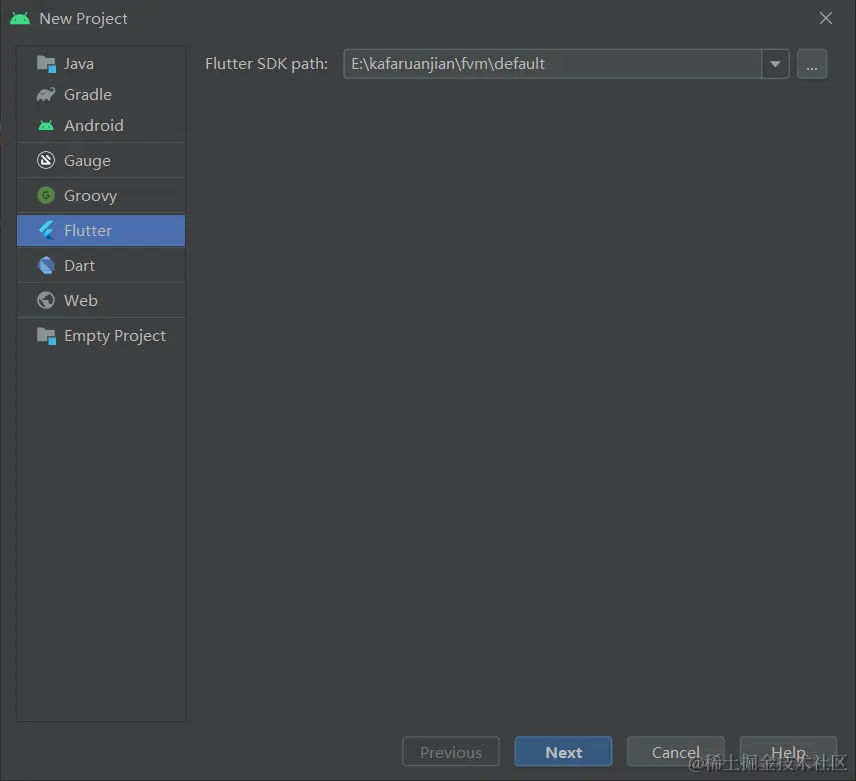Click the Gauge circular icon
Screen dimensions: 856x781
46,160
